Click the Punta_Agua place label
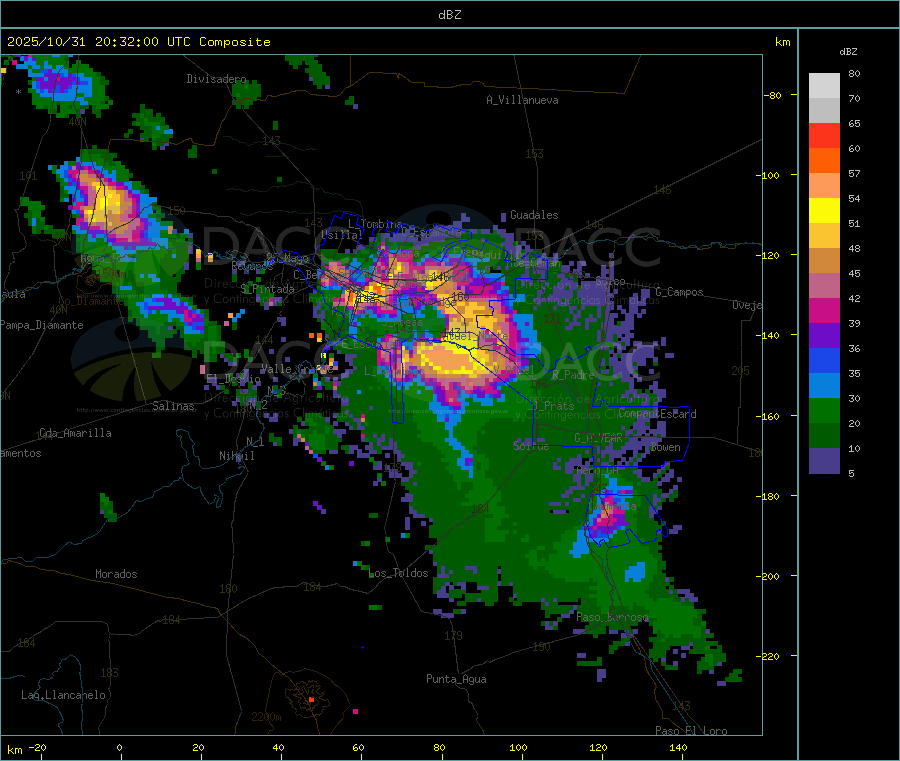 pos(456,680)
